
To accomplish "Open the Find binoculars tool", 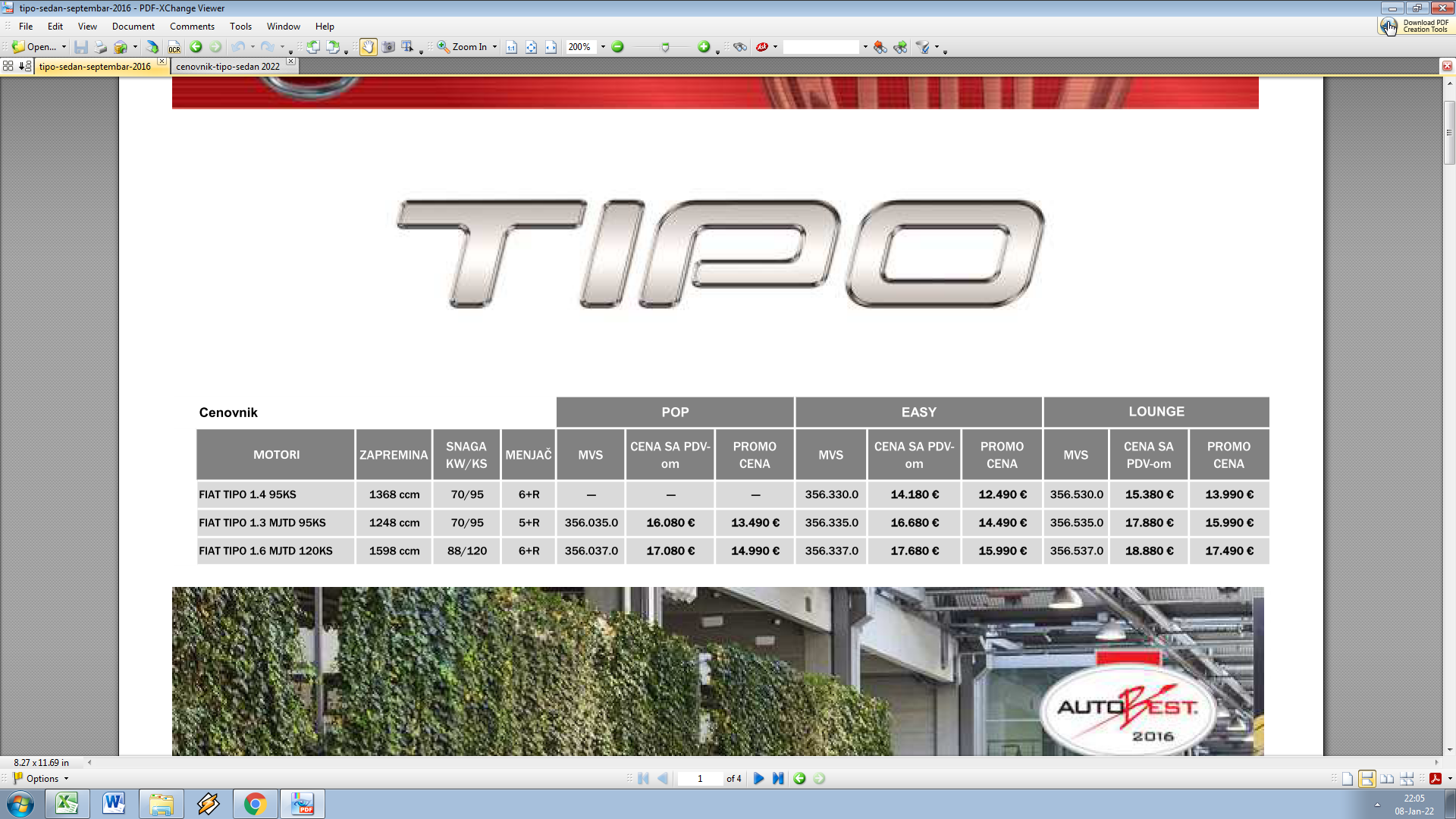I will click(741, 47).
